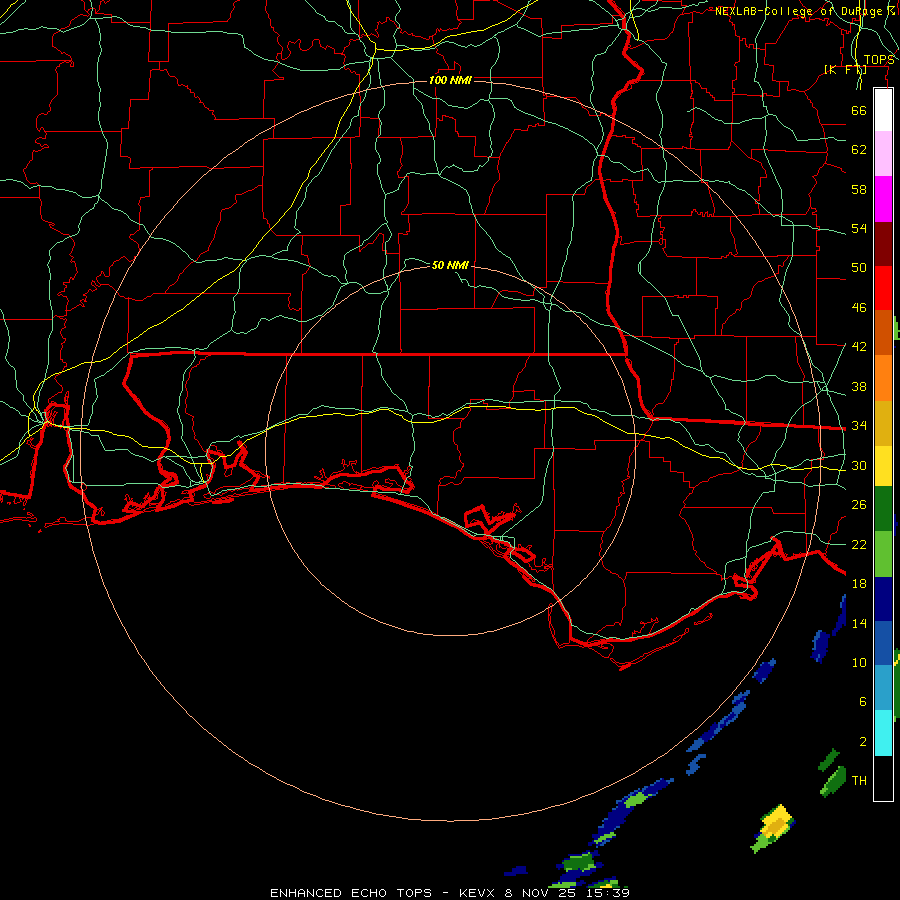Click the legend value '10'
This screenshot has width=900, height=900.
[x=859, y=663]
